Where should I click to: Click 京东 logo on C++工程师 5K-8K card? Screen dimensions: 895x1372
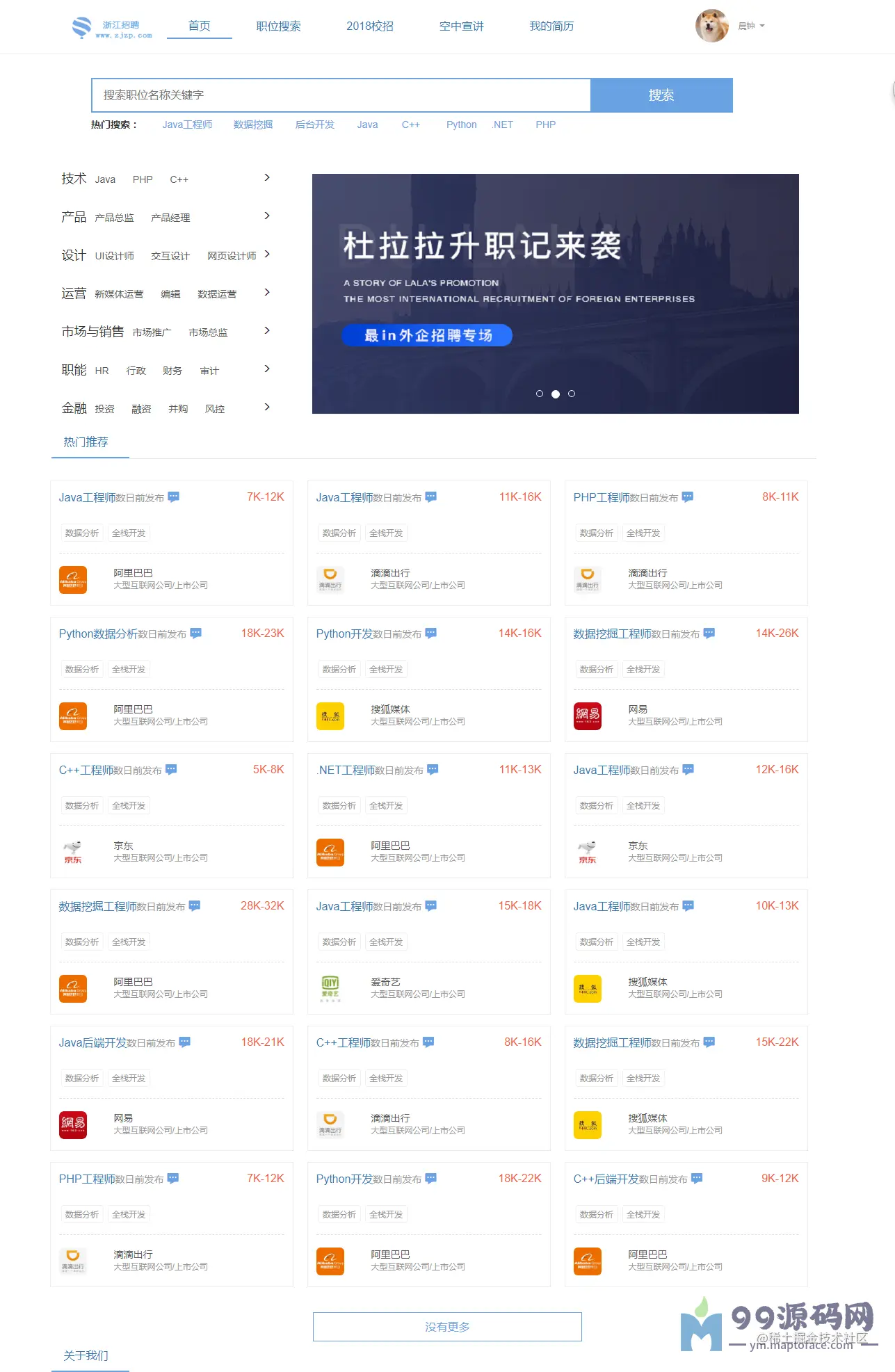(x=73, y=853)
